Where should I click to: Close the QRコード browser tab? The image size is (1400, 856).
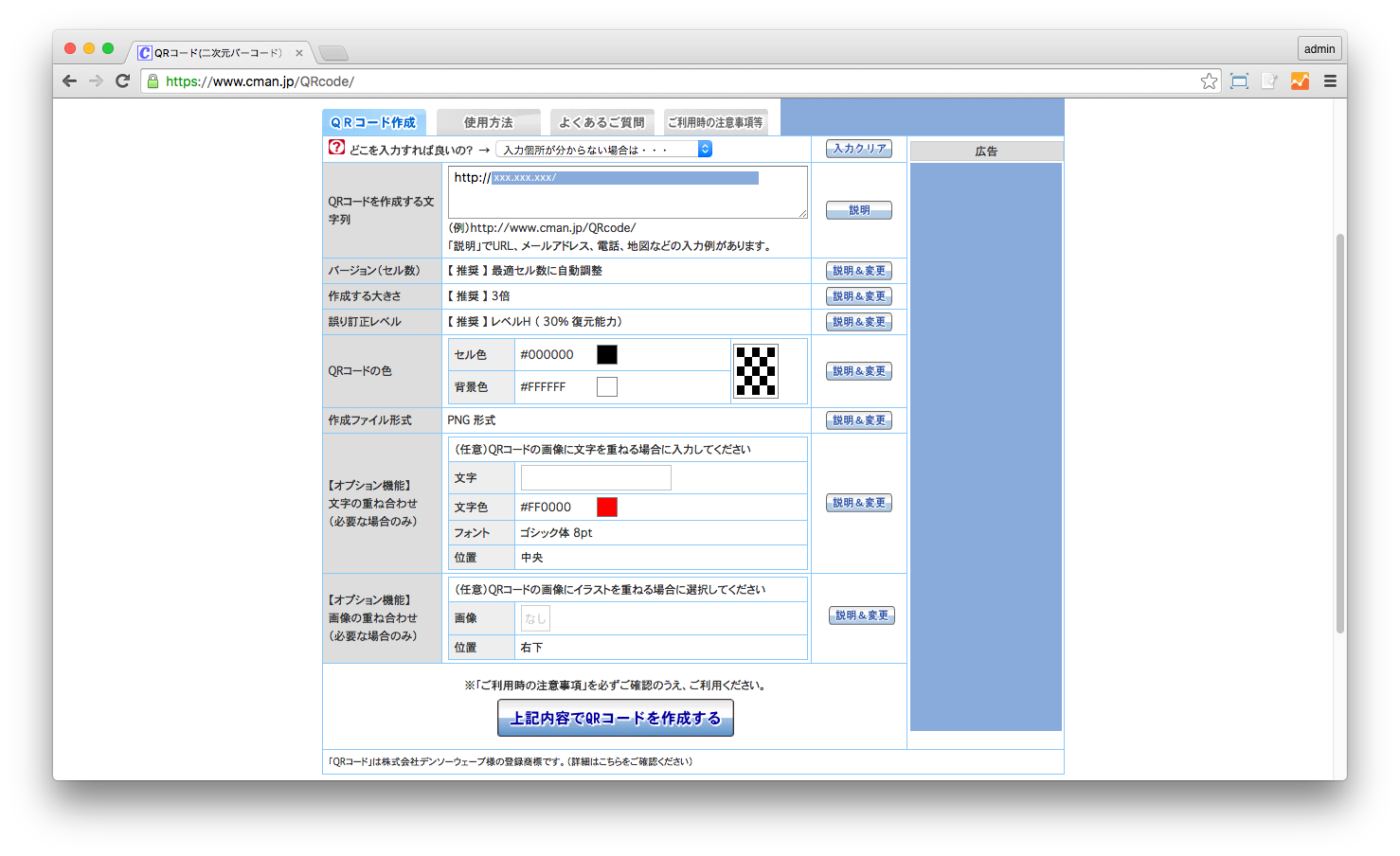pyautogui.click(x=299, y=53)
